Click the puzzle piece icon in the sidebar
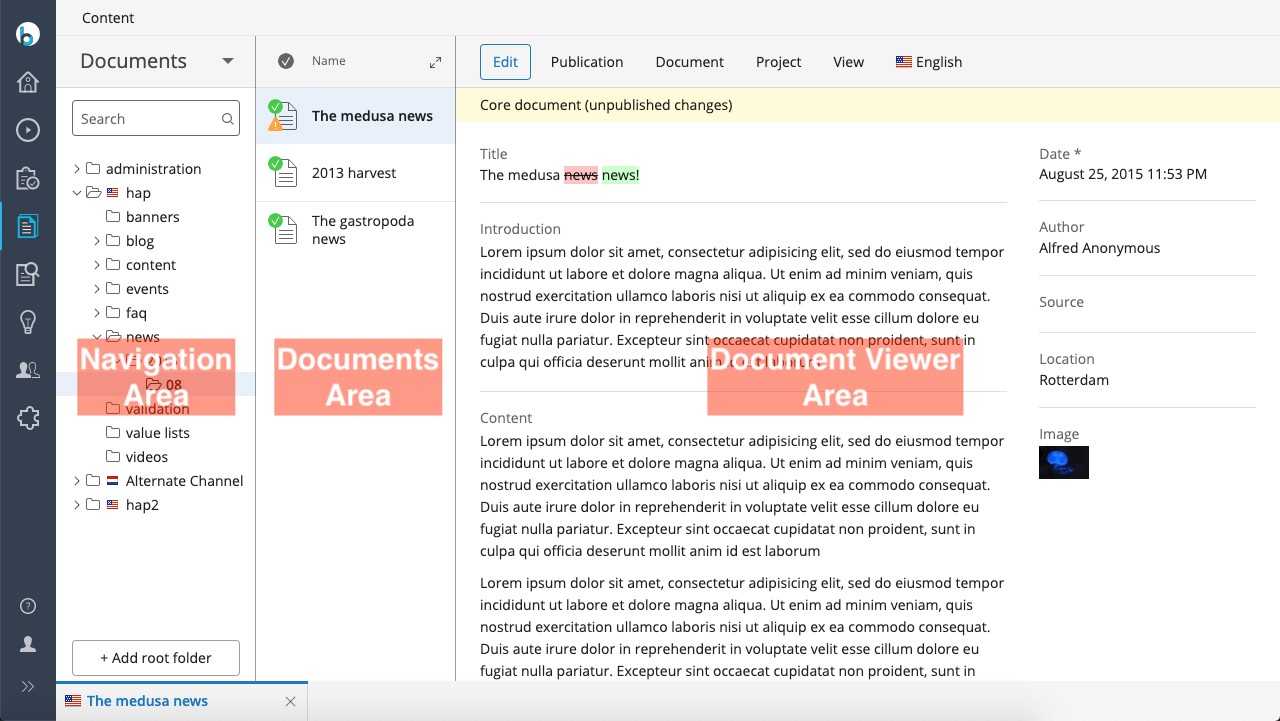This screenshot has height=721, width=1280. click(28, 418)
